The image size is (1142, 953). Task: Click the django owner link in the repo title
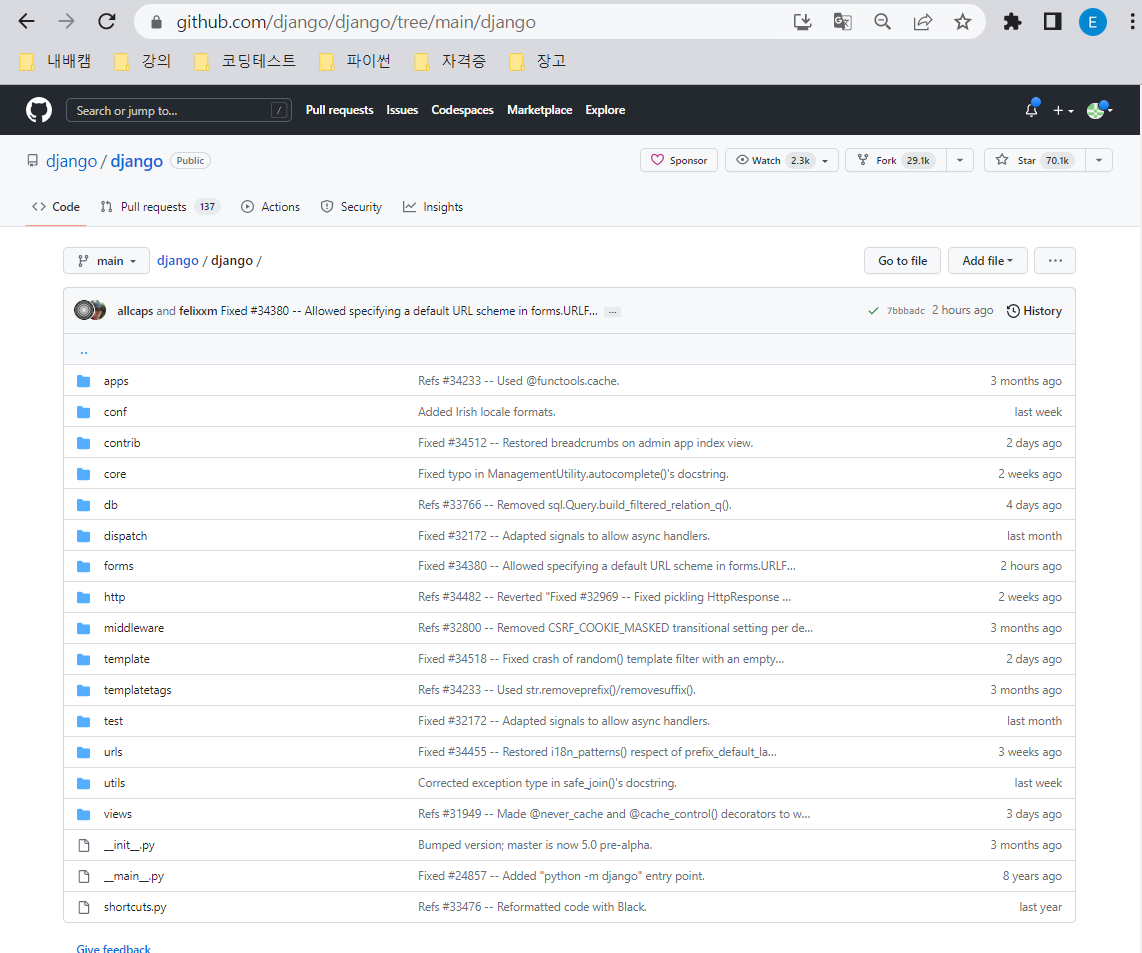(x=71, y=161)
